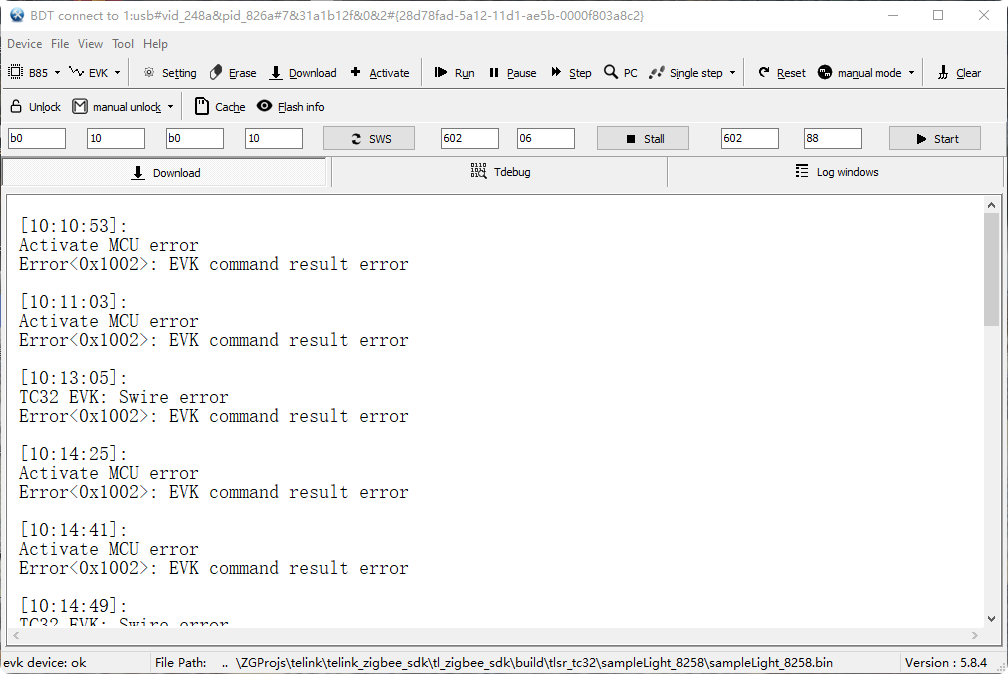1008x674 pixels.
Task: Open the View menu
Action: [x=90, y=44]
